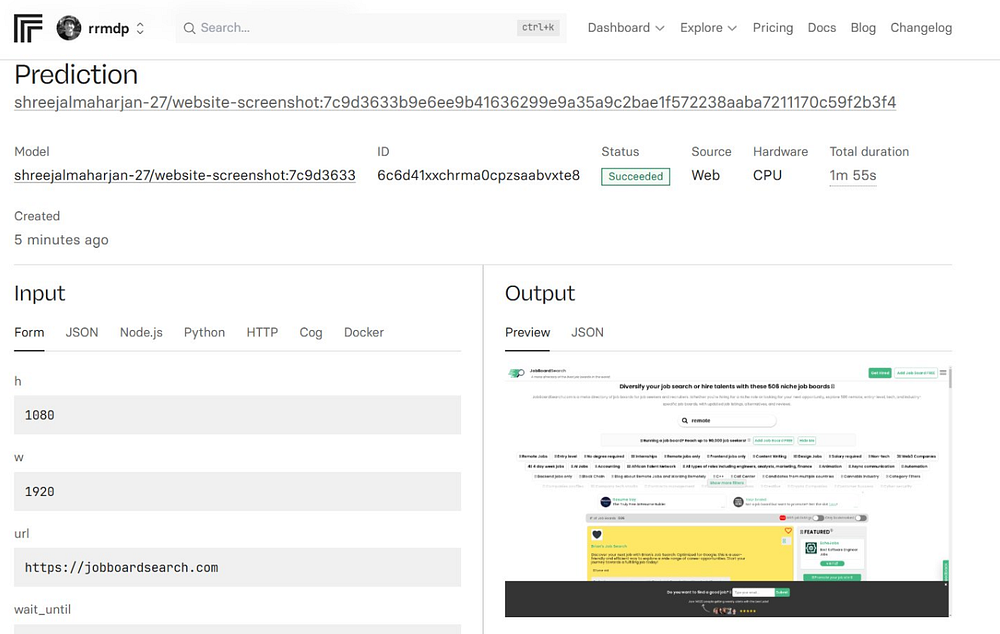Screen dimensions: 1000x634
Task: Switch to the Output JSON tab
Action: point(587,332)
